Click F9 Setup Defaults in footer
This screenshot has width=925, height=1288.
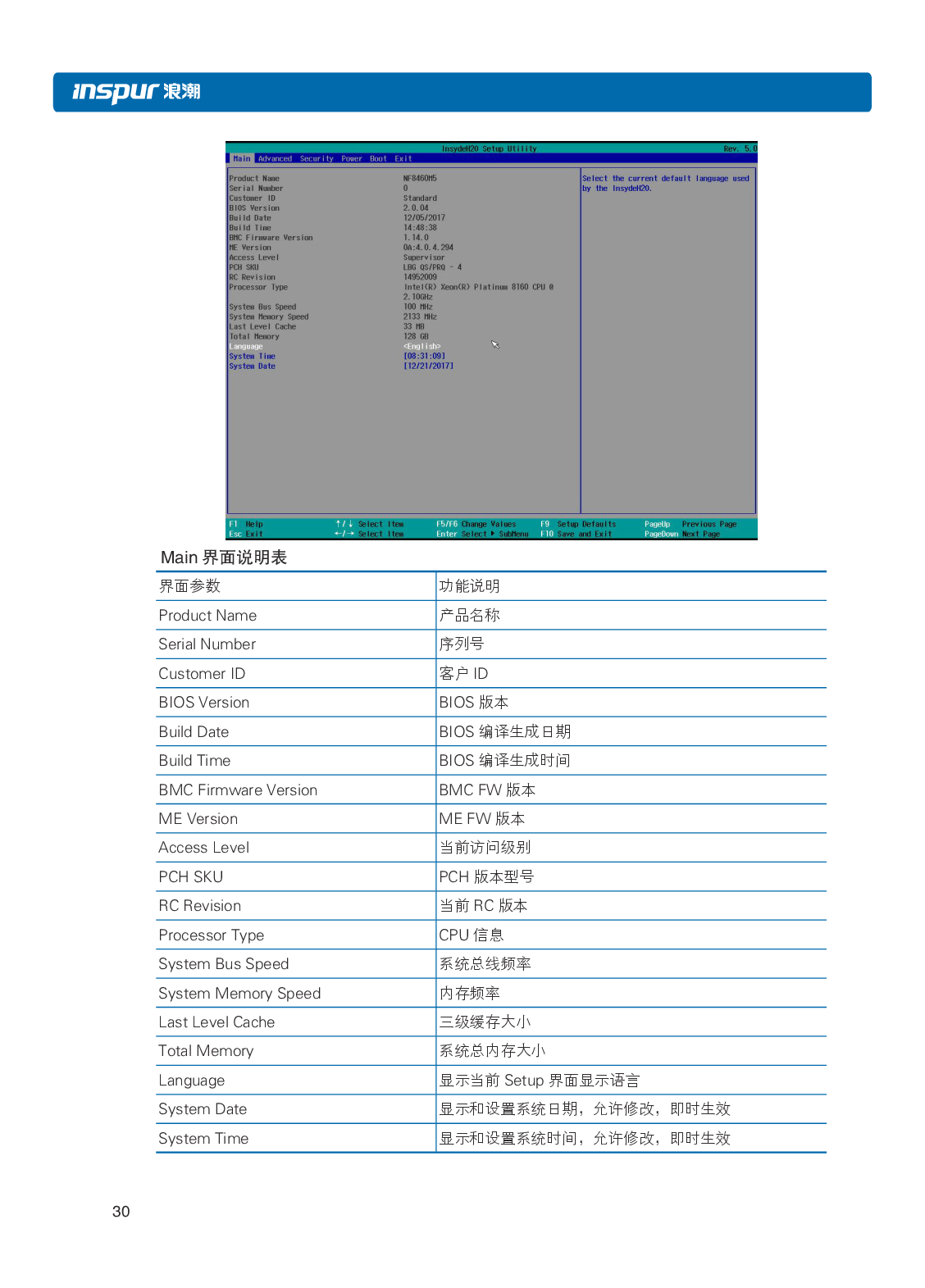click(578, 524)
